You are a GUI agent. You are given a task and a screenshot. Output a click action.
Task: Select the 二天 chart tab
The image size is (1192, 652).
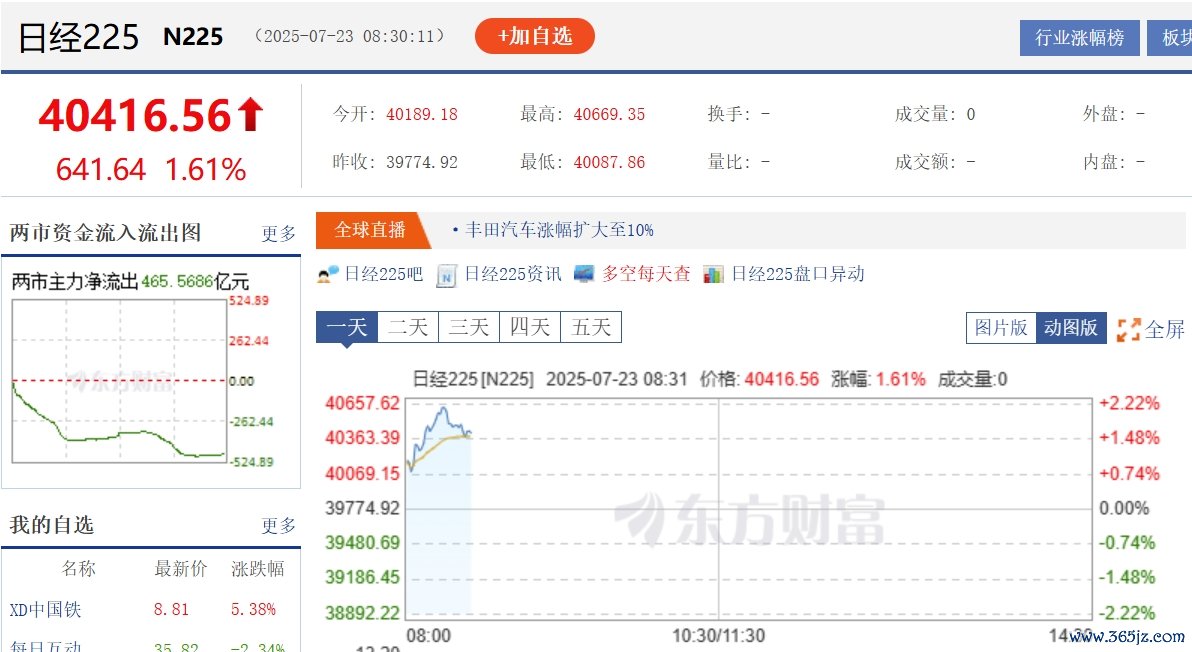408,328
